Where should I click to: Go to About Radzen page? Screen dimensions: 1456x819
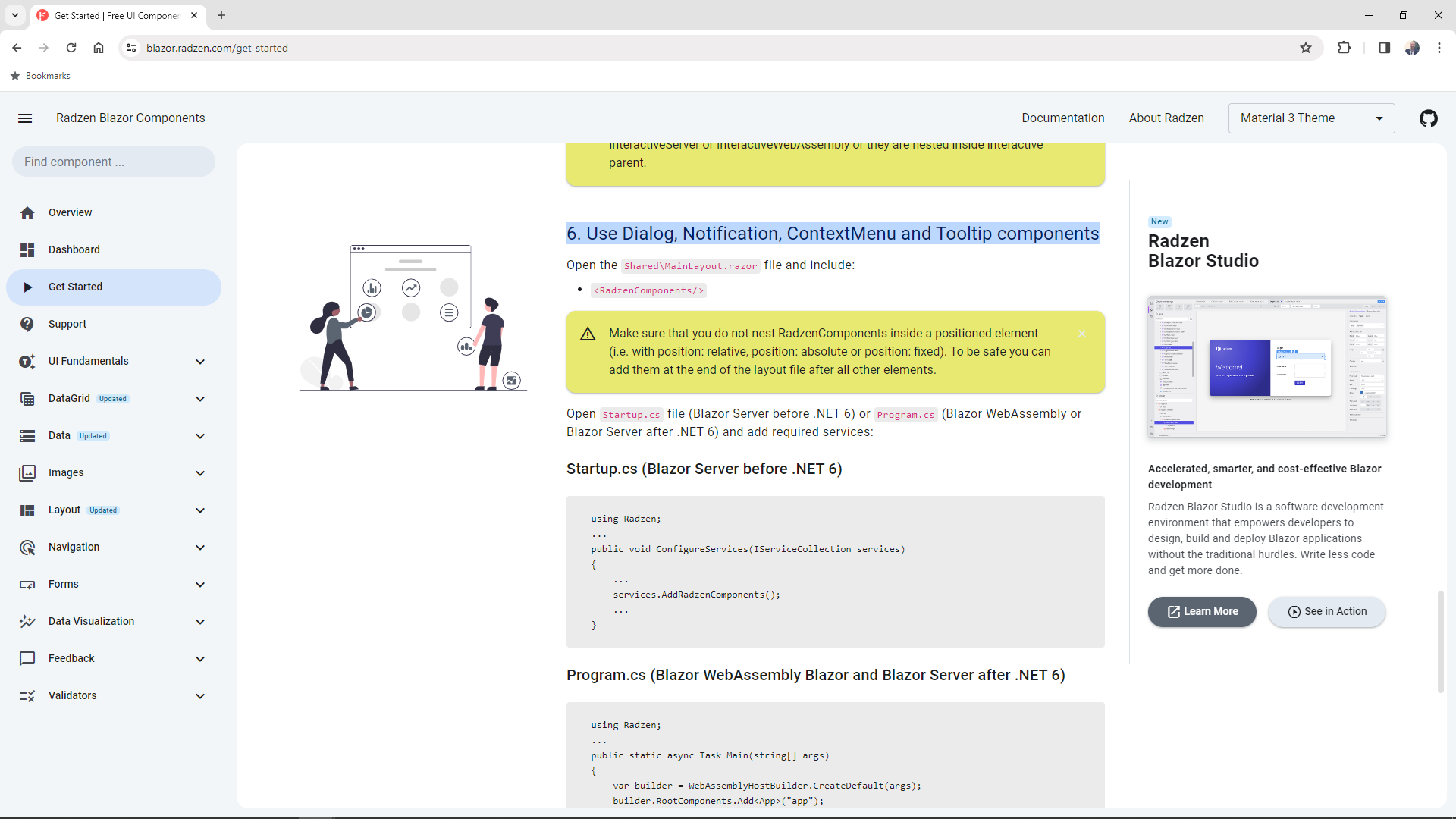click(x=1166, y=118)
